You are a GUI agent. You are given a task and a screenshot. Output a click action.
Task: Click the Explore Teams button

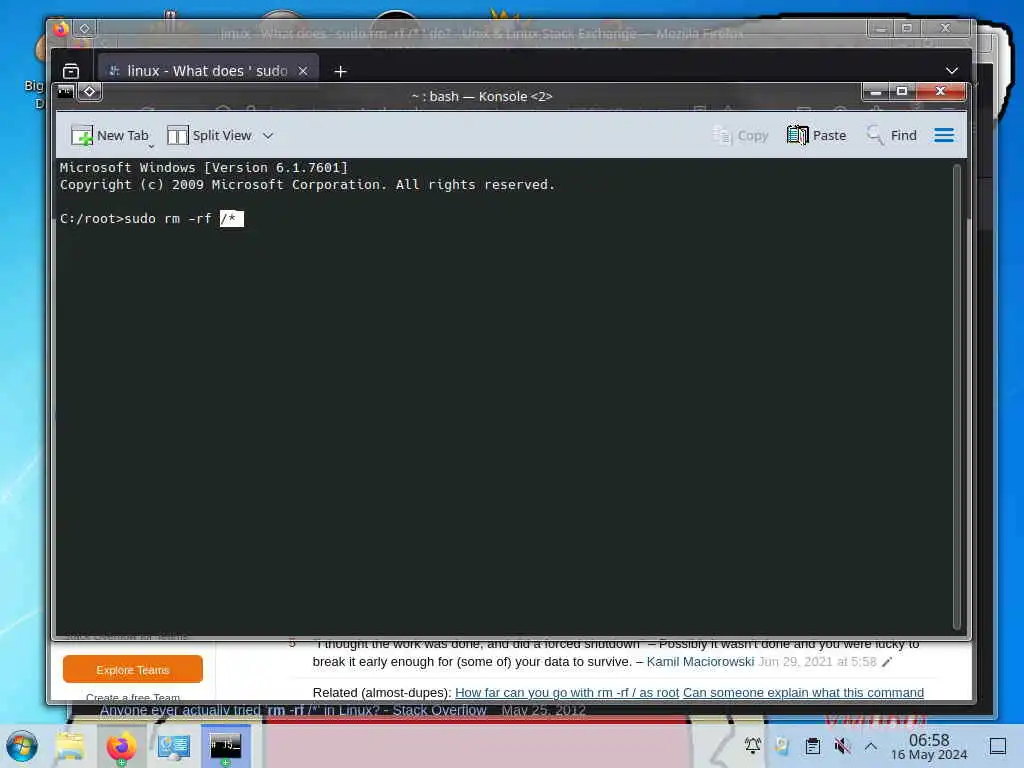(x=133, y=670)
